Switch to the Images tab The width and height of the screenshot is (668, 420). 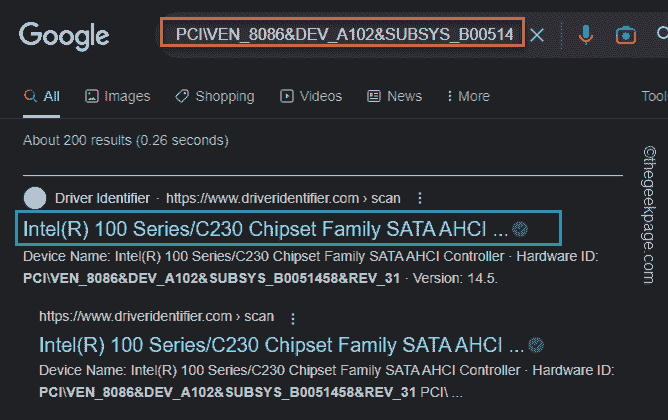click(x=117, y=96)
